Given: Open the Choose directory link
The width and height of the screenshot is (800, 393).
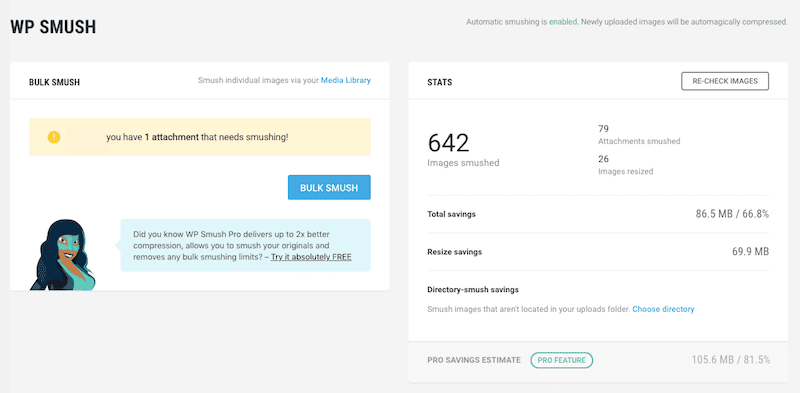Looking at the screenshot, I should [663, 309].
